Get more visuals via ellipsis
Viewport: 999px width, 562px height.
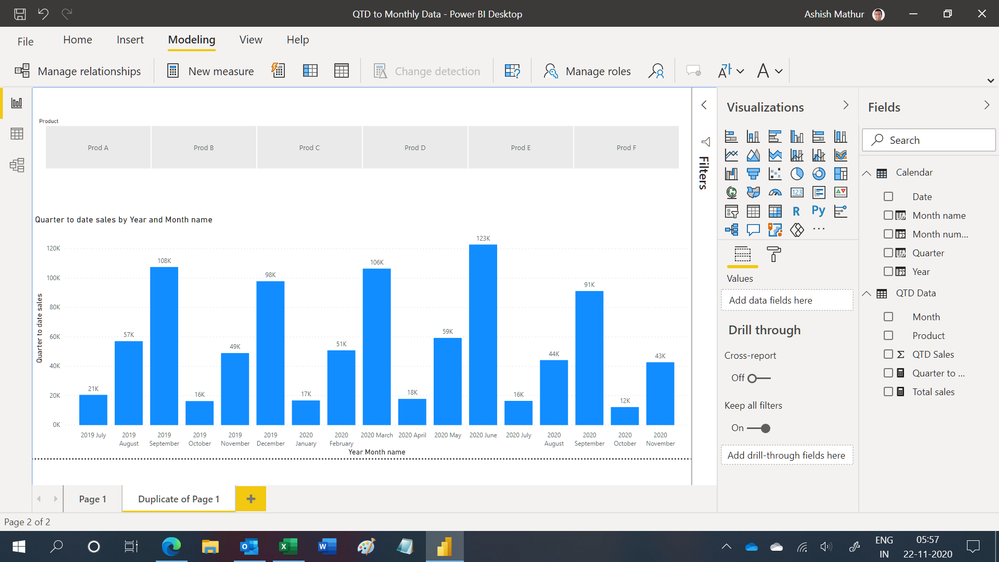pyautogui.click(x=819, y=229)
